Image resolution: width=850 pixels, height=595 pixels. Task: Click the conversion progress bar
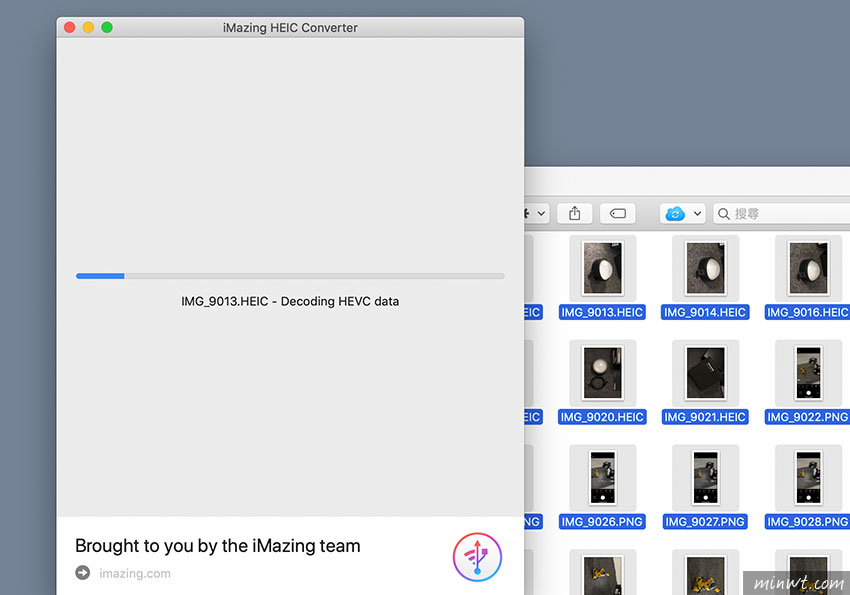(290, 276)
